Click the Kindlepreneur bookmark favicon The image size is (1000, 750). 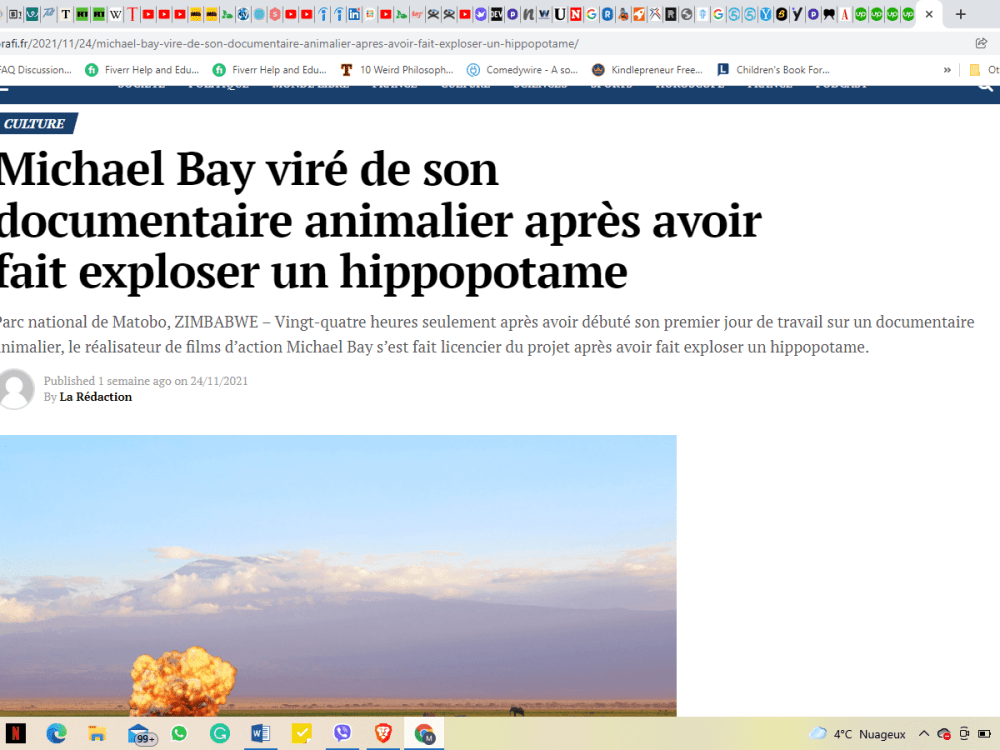598,70
